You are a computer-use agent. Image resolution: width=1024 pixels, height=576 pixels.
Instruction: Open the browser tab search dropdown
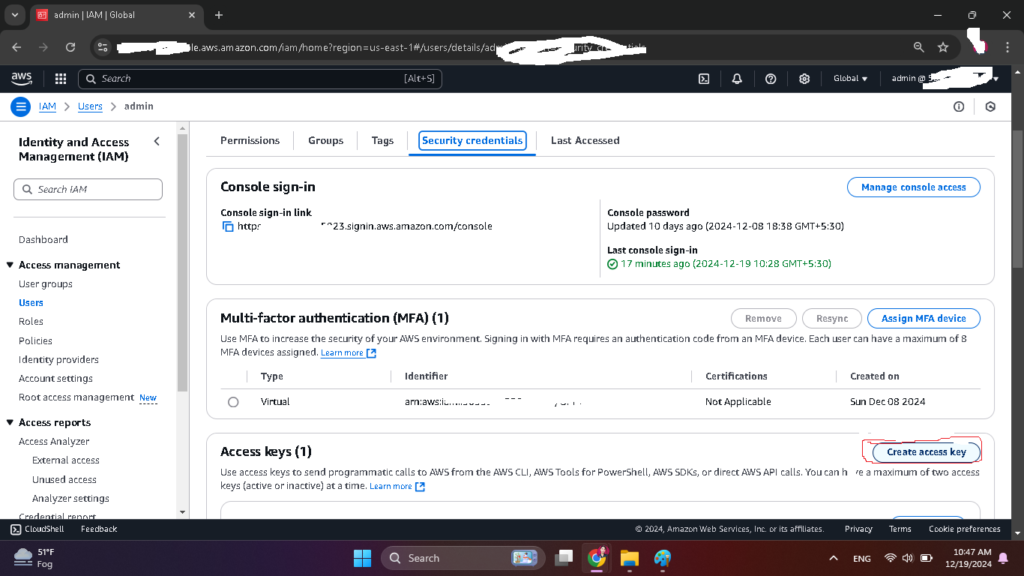coord(14,15)
